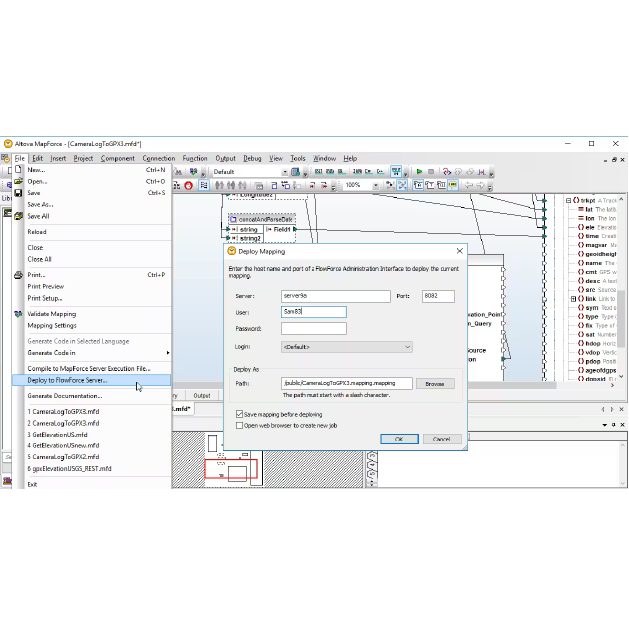Close the Deploy Mapping dialog

point(460,251)
